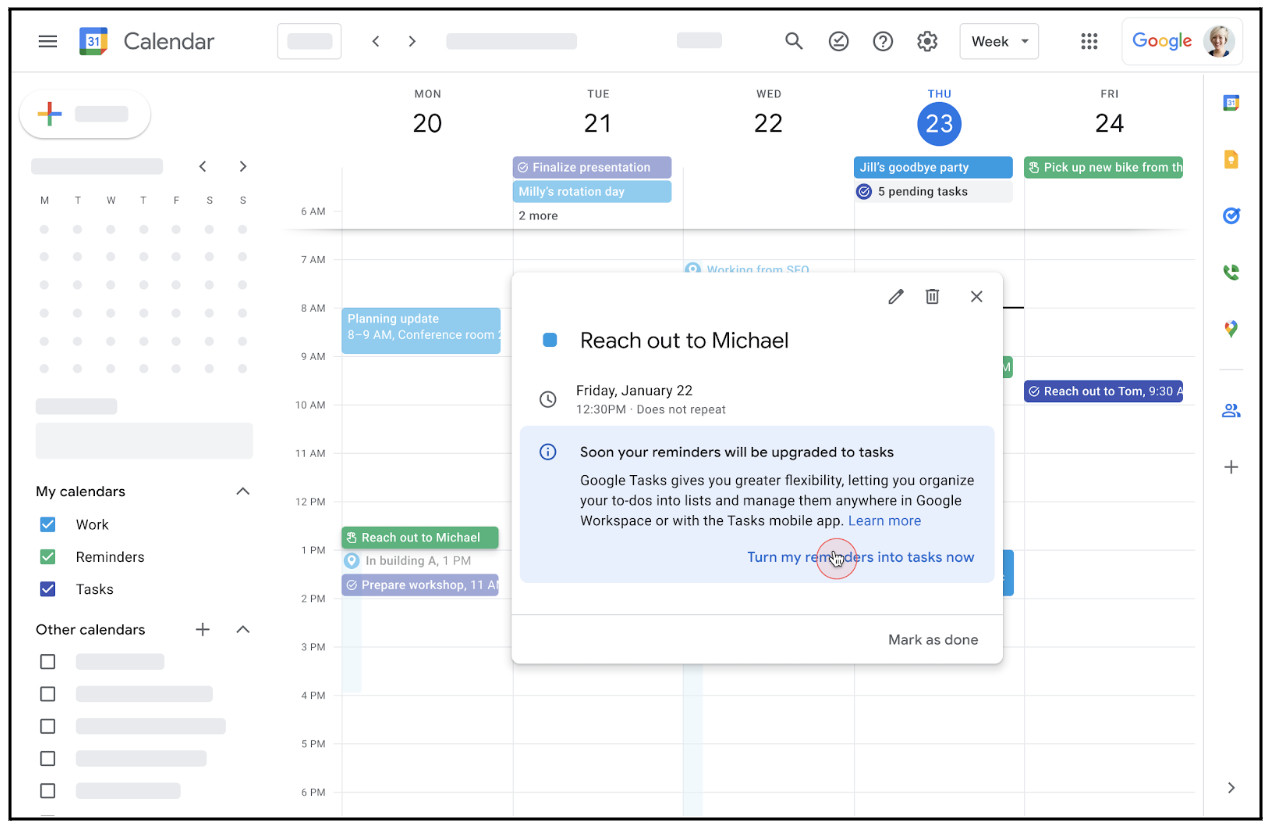1271x828 pixels.
Task: Click the blue color square beside reminder title
Action: pos(549,340)
